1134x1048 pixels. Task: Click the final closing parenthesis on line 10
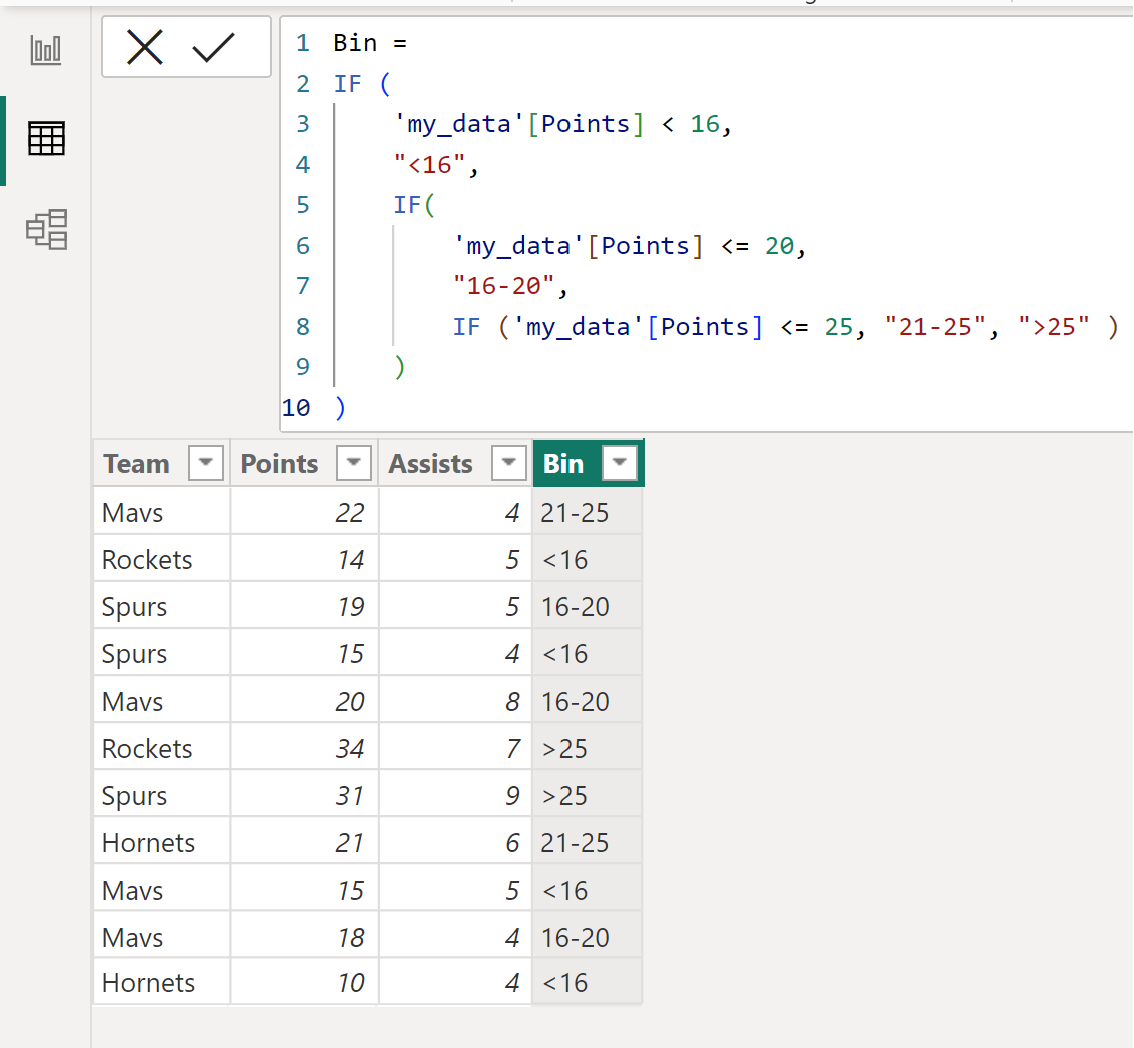(341, 408)
